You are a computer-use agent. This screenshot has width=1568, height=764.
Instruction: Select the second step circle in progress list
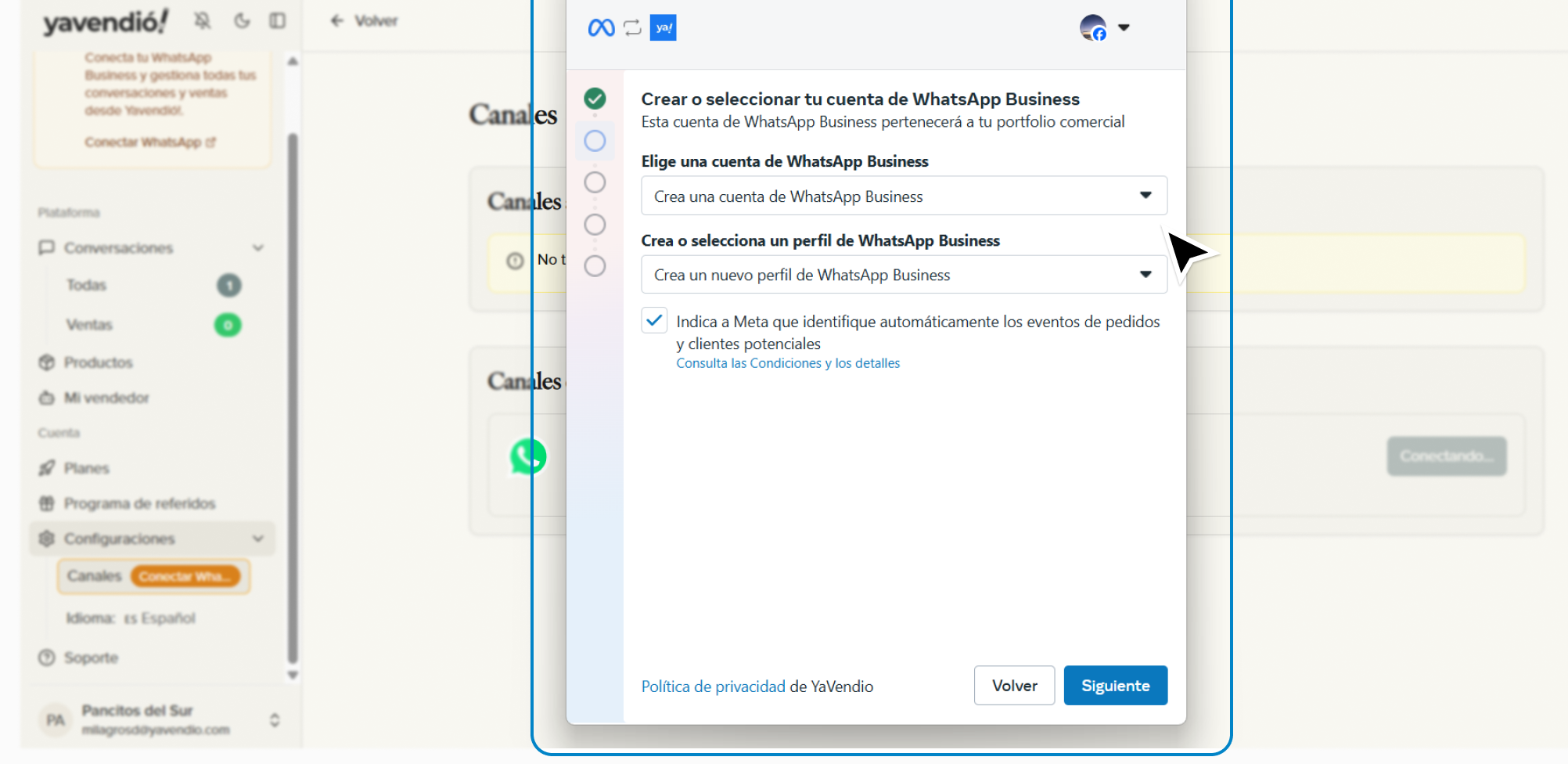[x=595, y=141]
